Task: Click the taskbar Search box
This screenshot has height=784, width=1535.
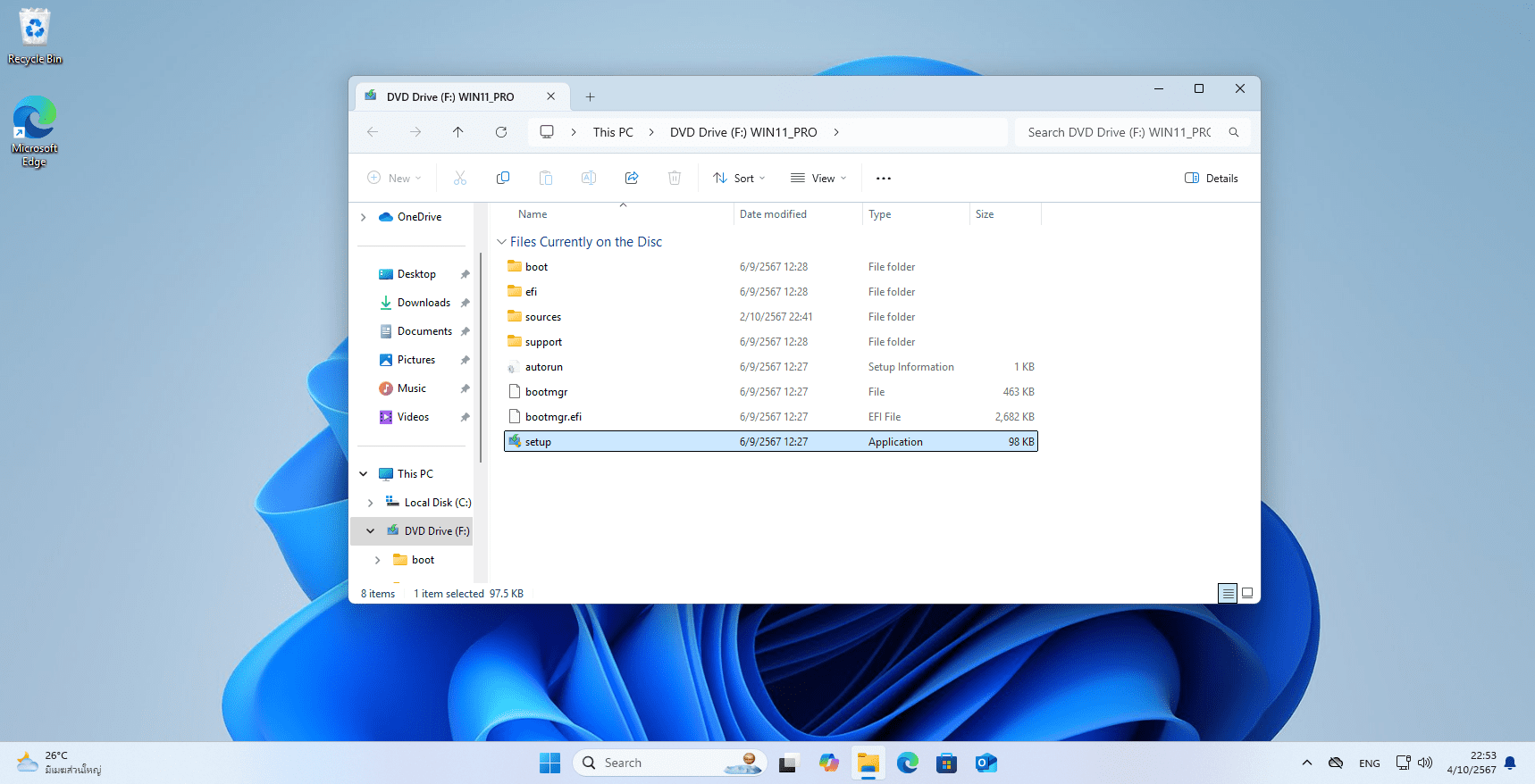Action: (670, 763)
